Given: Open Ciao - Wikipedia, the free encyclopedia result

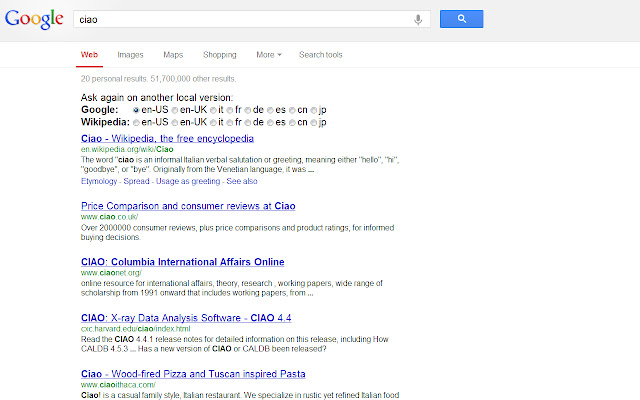Looking at the screenshot, I should point(167,139).
